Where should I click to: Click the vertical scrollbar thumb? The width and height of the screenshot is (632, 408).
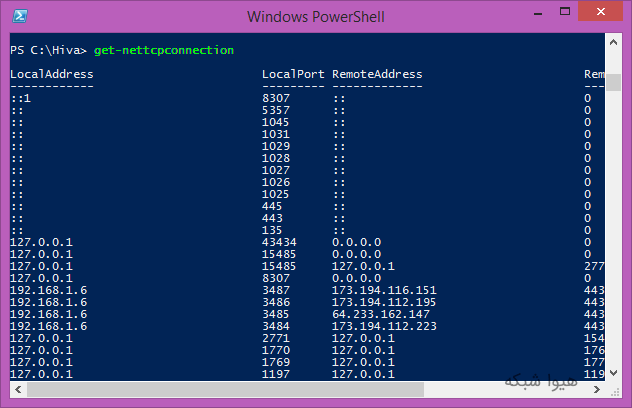(x=615, y=82)
